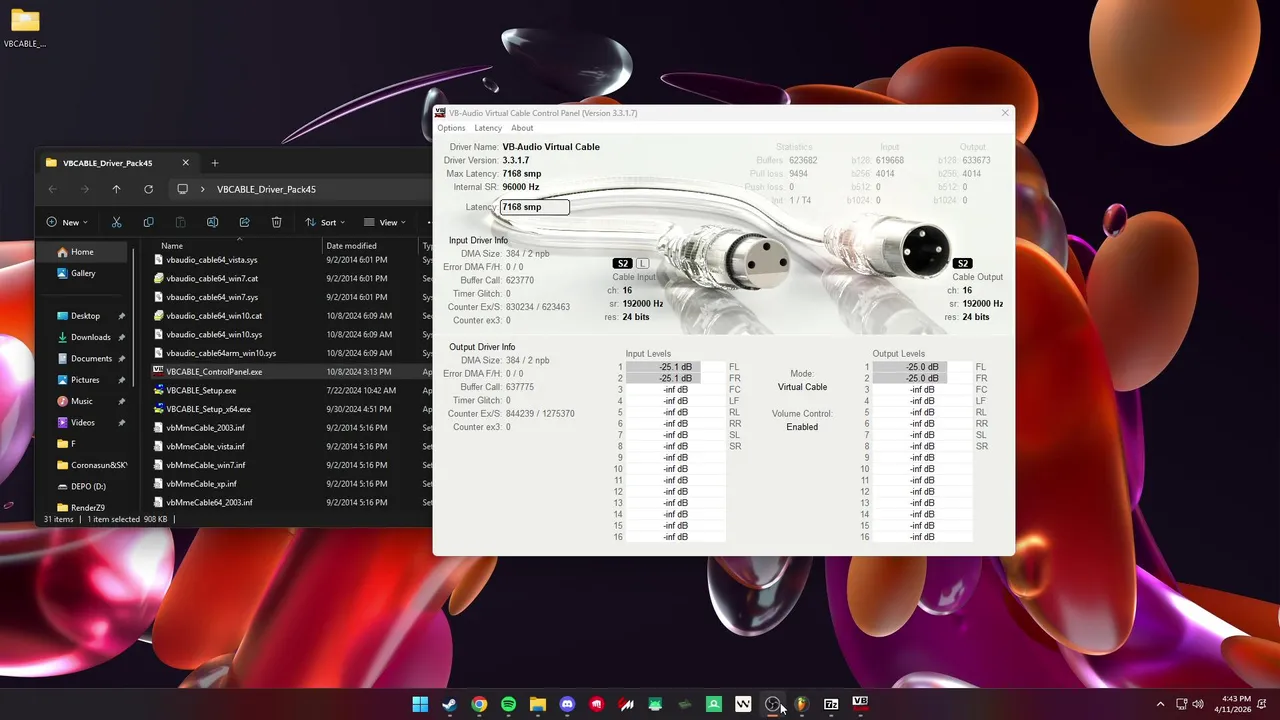Click the Share icon in File Explorer toolbar
The height and width of the screenshot is (720, 1280).
pyautogui.click(x=244, y=222)
